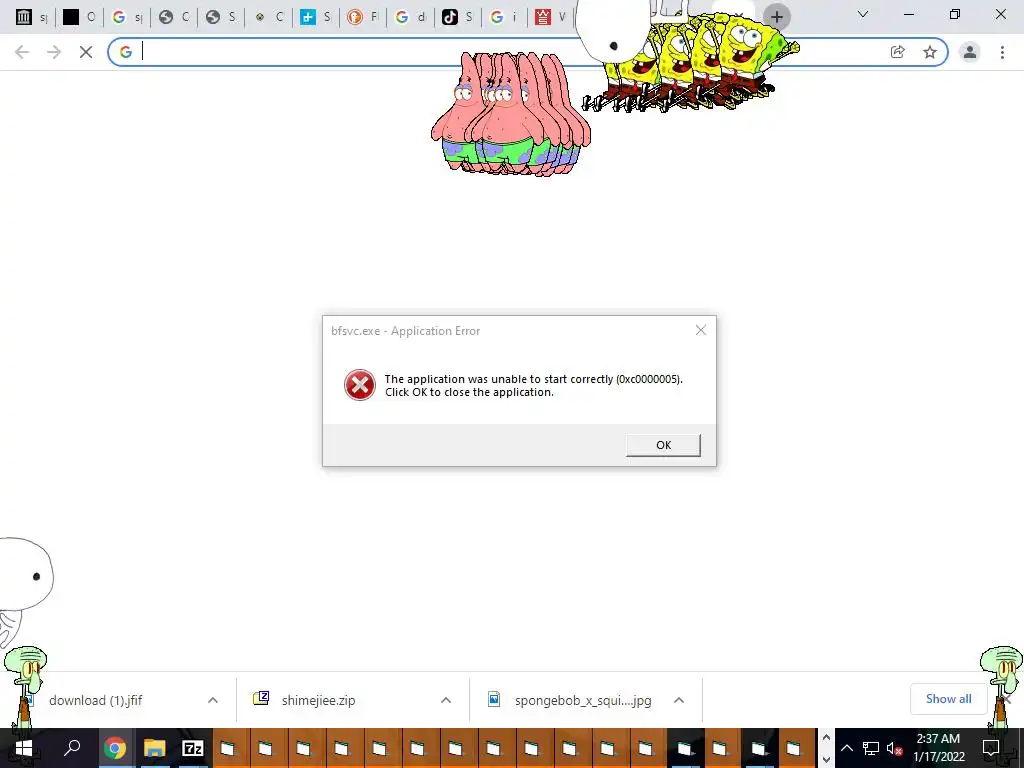Stop loading the page
Image resolution: width=1024 pixels, height=768 pixels.
point(86,52)
